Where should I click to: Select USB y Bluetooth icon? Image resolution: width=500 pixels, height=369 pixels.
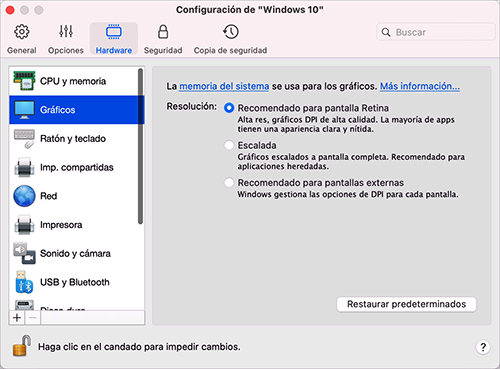pyautogui.click(x=24, y=282)
